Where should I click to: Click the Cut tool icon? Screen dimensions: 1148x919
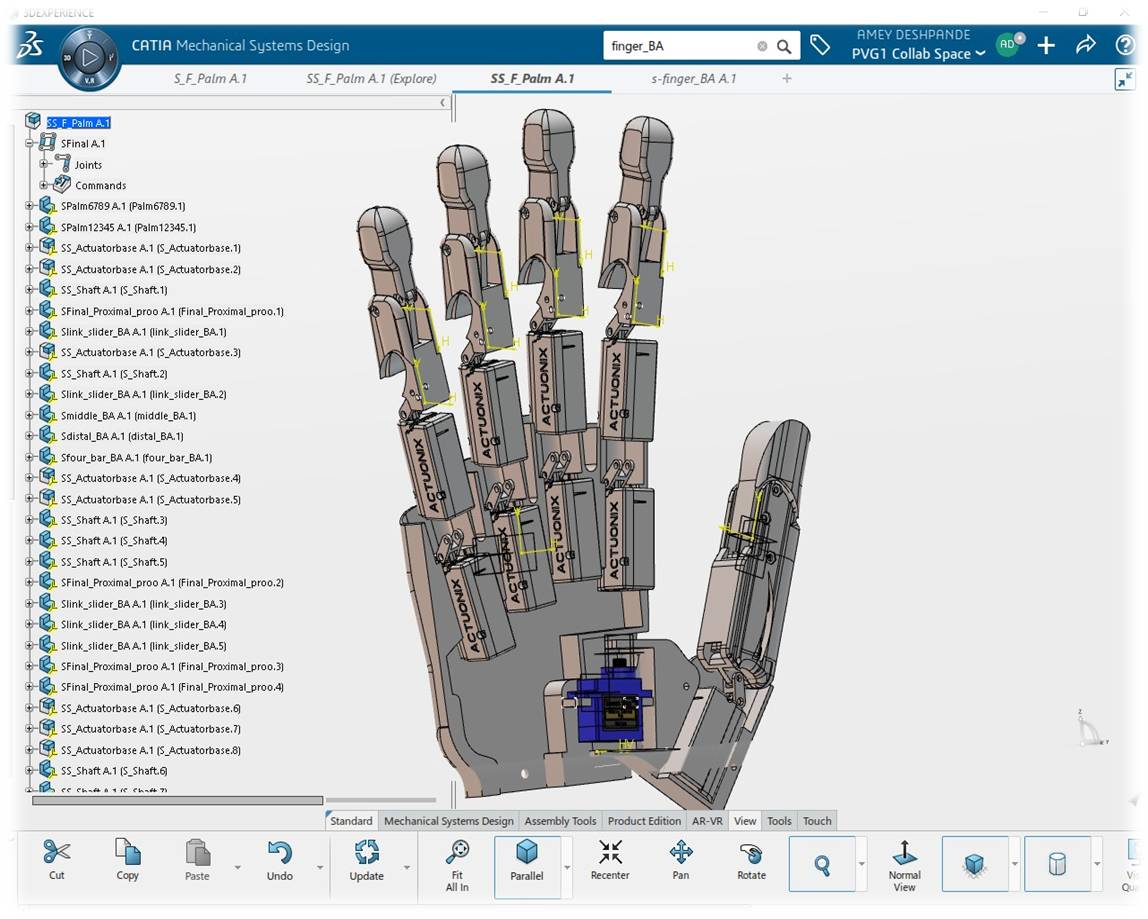[56, 853]
